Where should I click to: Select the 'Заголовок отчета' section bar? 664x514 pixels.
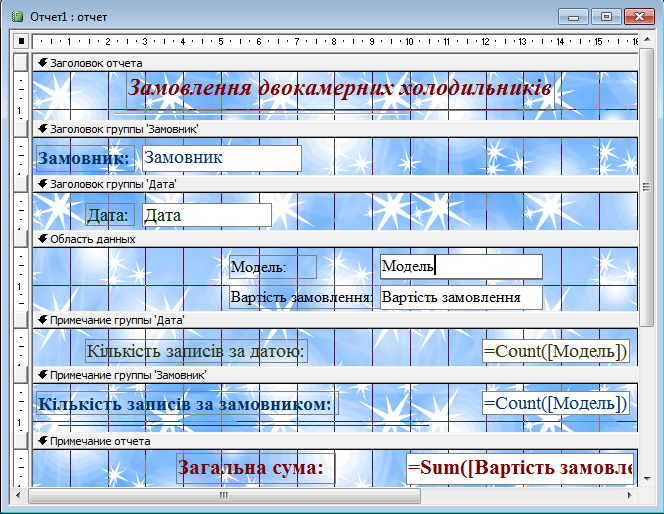(335, 63)
